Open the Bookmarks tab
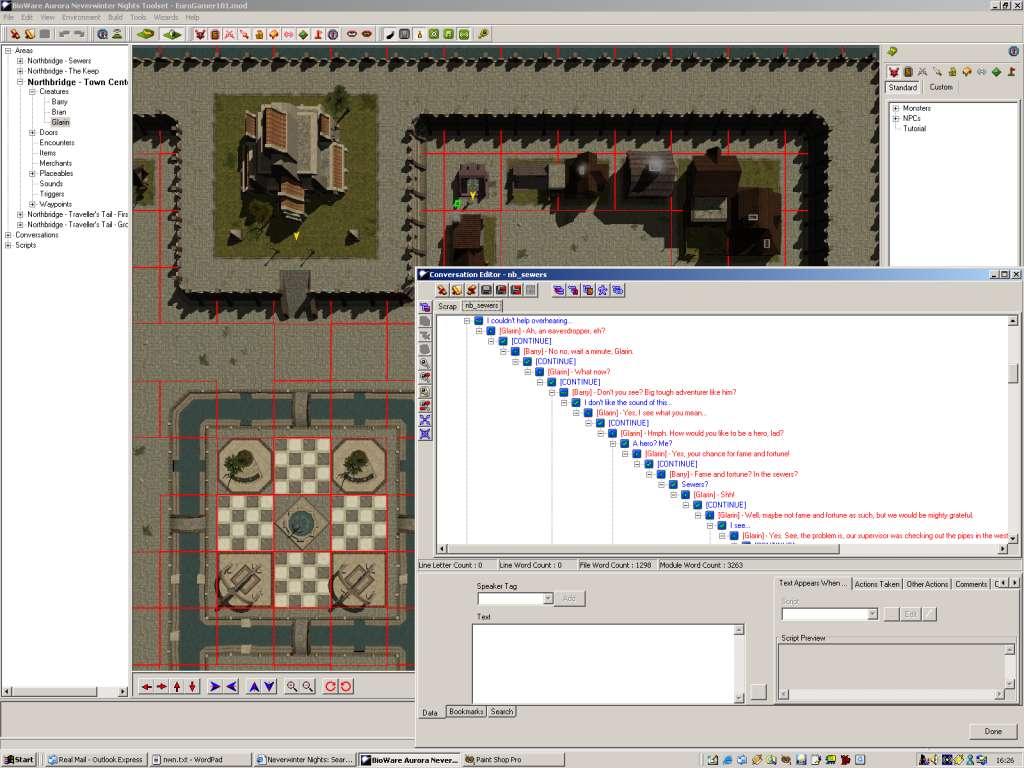 coord(466,712)
